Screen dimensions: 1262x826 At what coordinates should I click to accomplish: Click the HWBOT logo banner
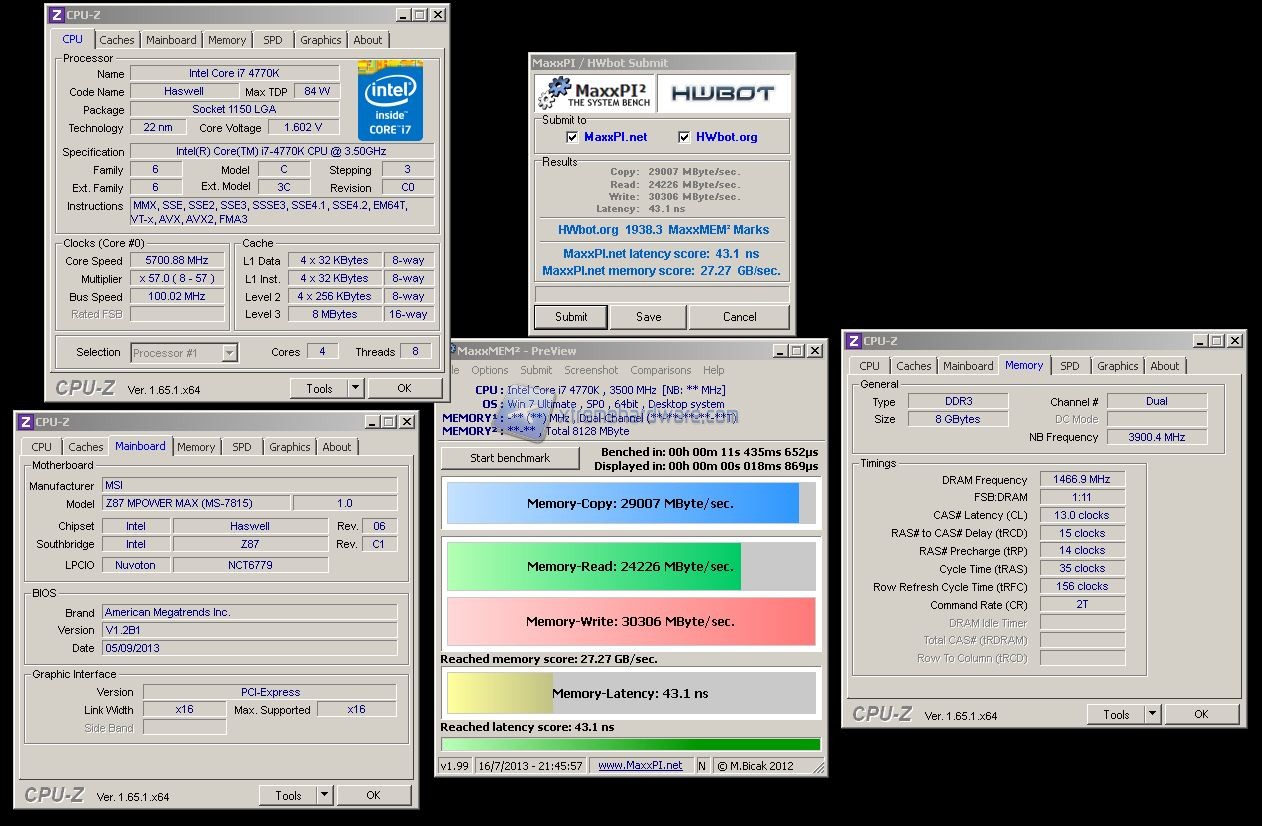click(x=722, y=94)
